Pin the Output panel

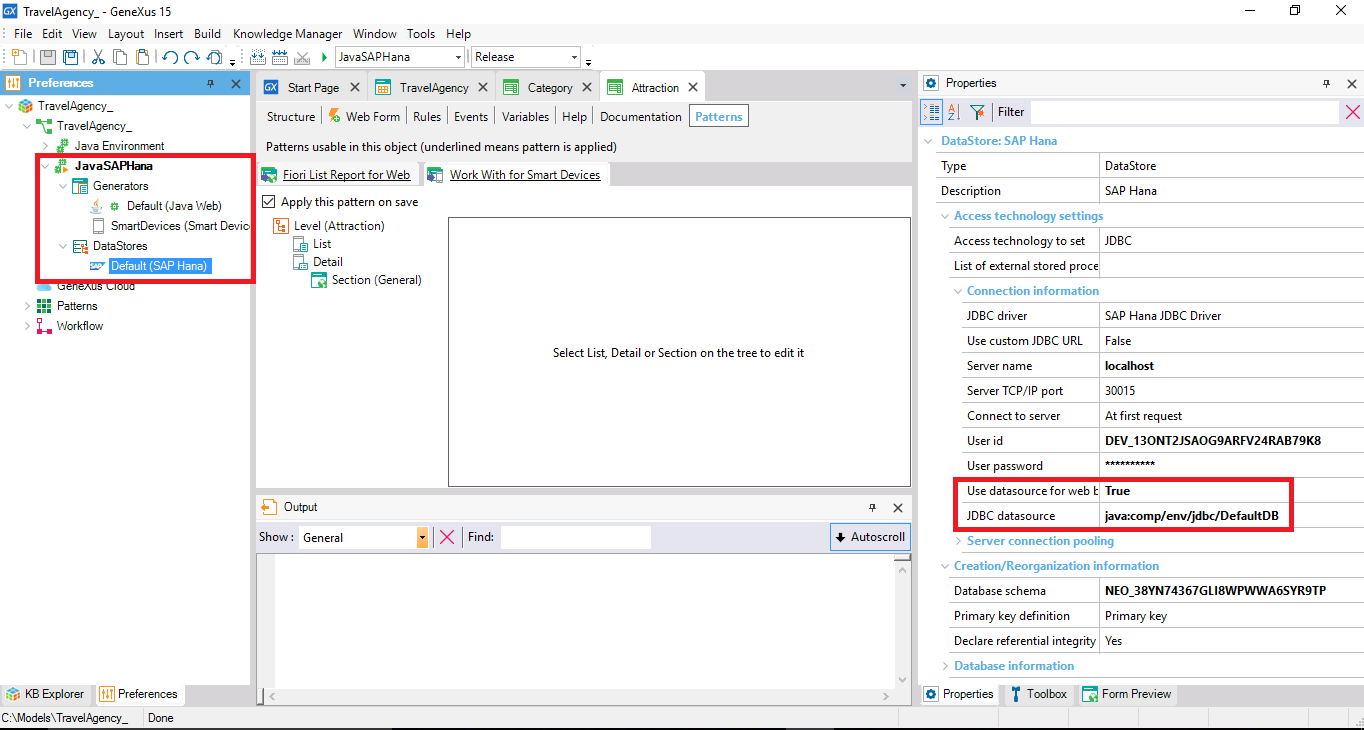coord(872,508)
